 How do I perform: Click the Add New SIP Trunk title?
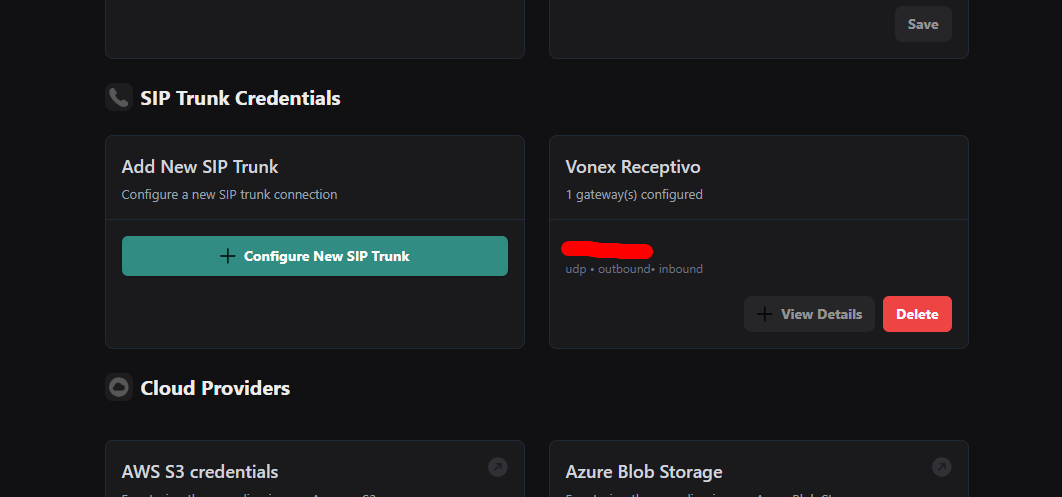[x=200, y=167]
